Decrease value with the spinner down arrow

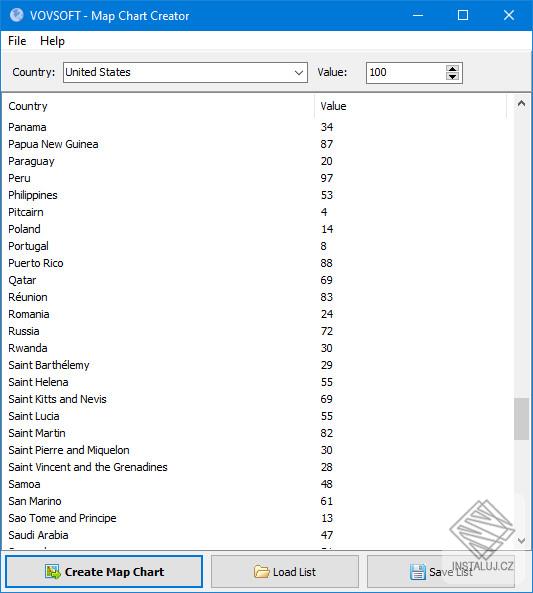click(452, 76)
